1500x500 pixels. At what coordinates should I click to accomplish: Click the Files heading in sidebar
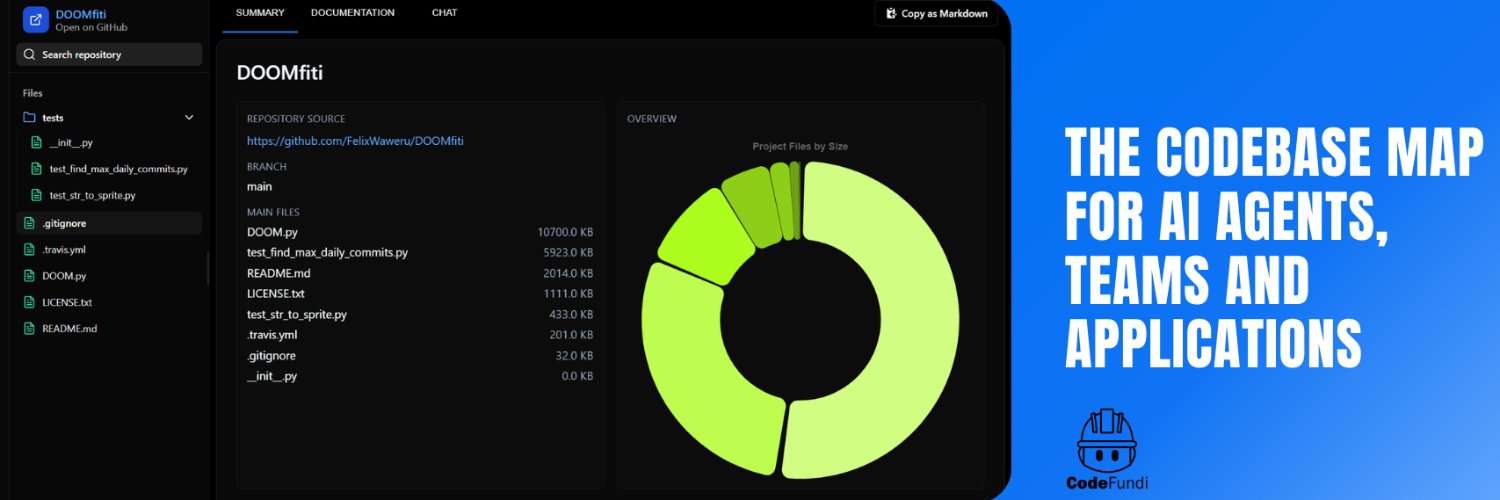(33, 93)
